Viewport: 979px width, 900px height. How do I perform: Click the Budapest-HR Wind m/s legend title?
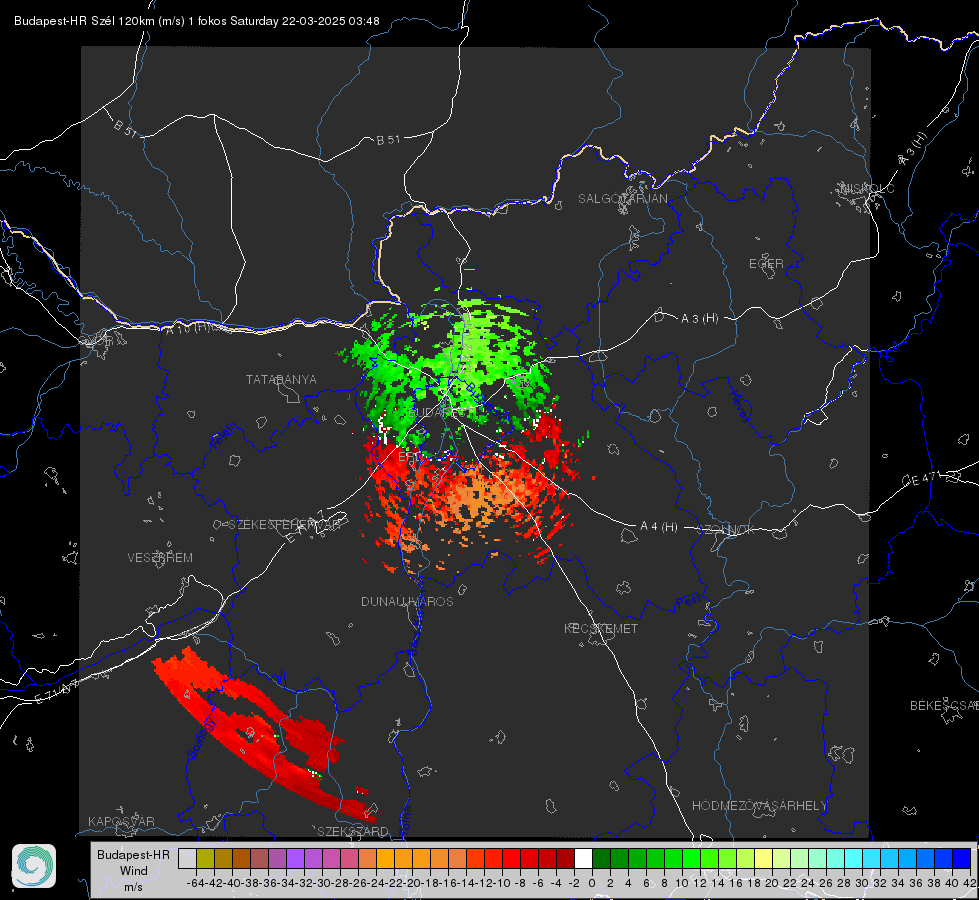click(x=133, y=871)
